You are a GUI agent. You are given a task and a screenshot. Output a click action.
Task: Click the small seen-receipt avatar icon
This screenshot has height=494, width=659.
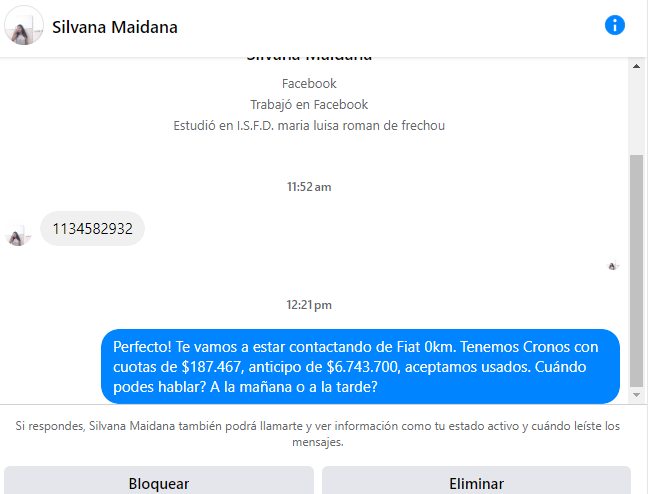tap(613, 266)
